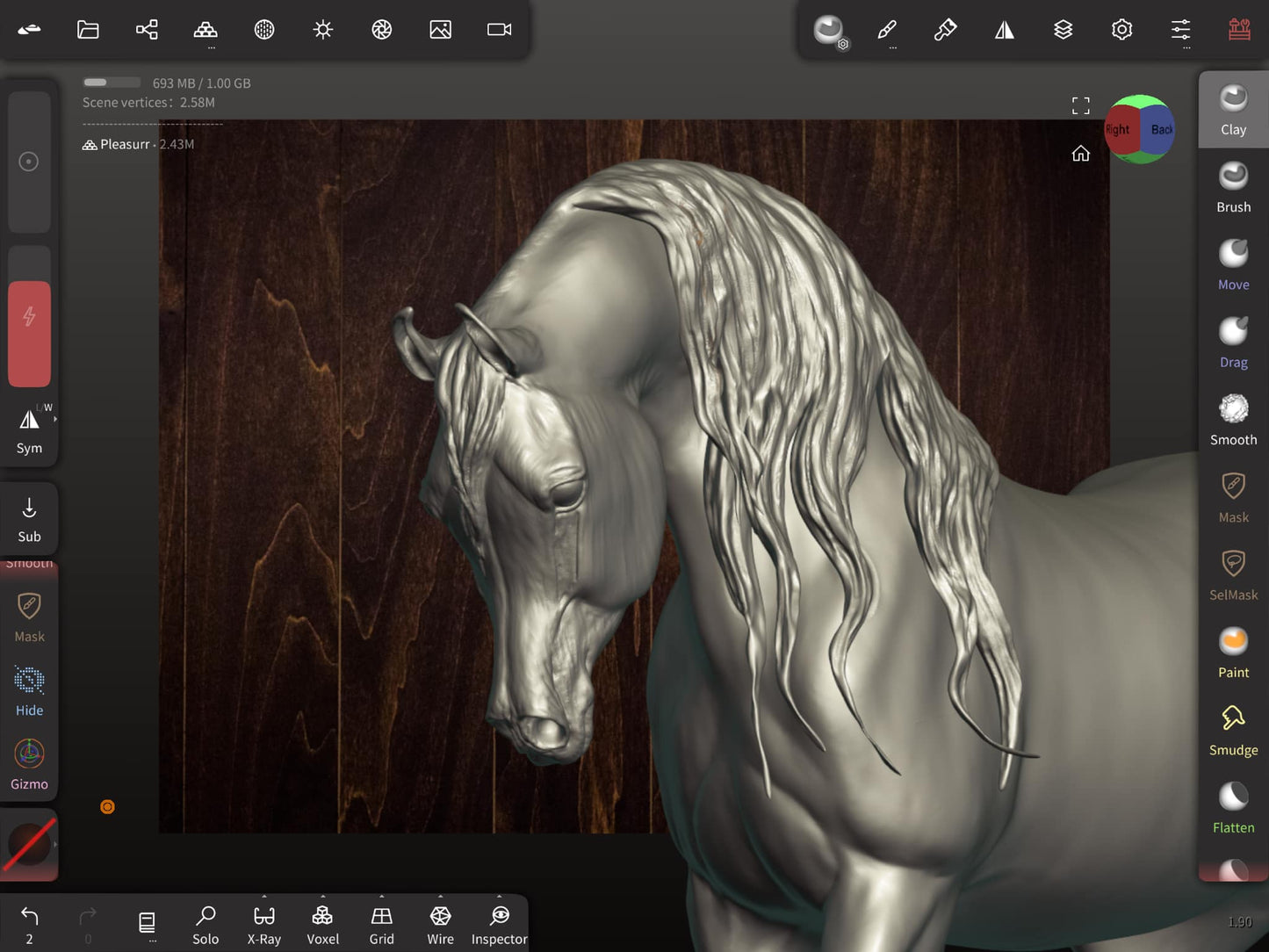Select the Flatten tool

click(x=1234, y=808)
